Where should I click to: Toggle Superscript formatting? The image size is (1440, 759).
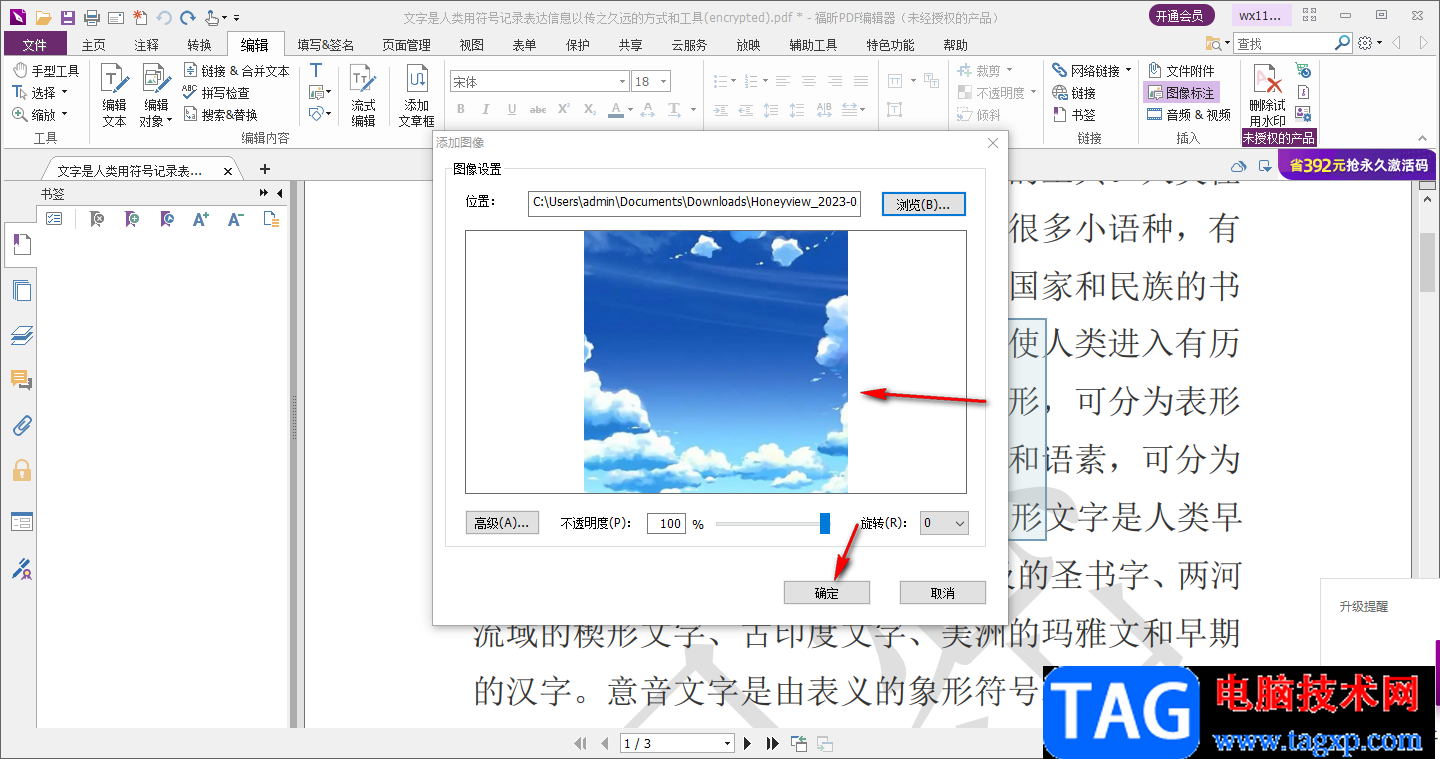tap(564, 109)
